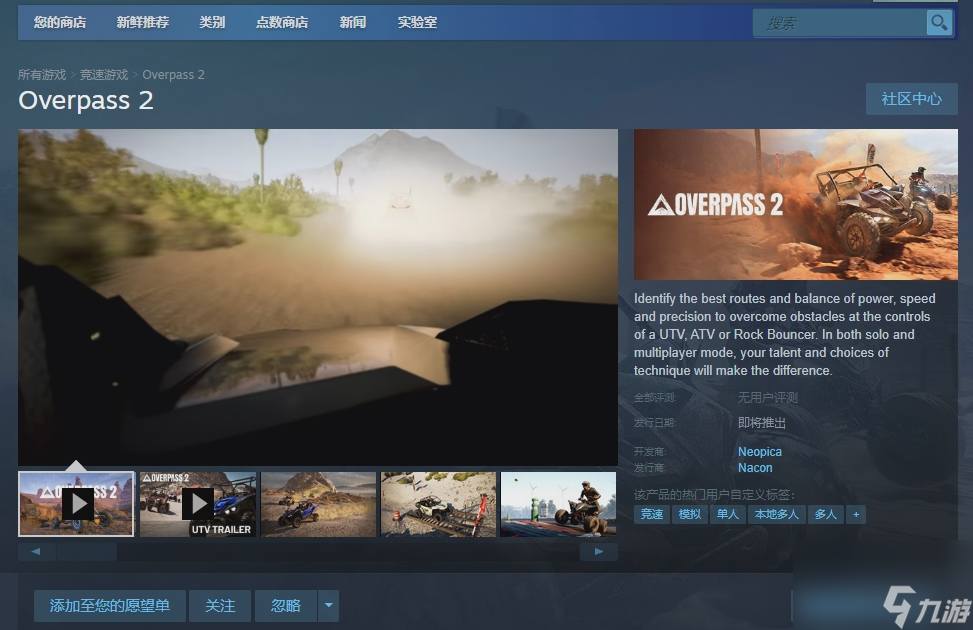973x630 pixels.
Task: Expand the dropdown arrow beside 忽略
Action: tap(328, 606)
